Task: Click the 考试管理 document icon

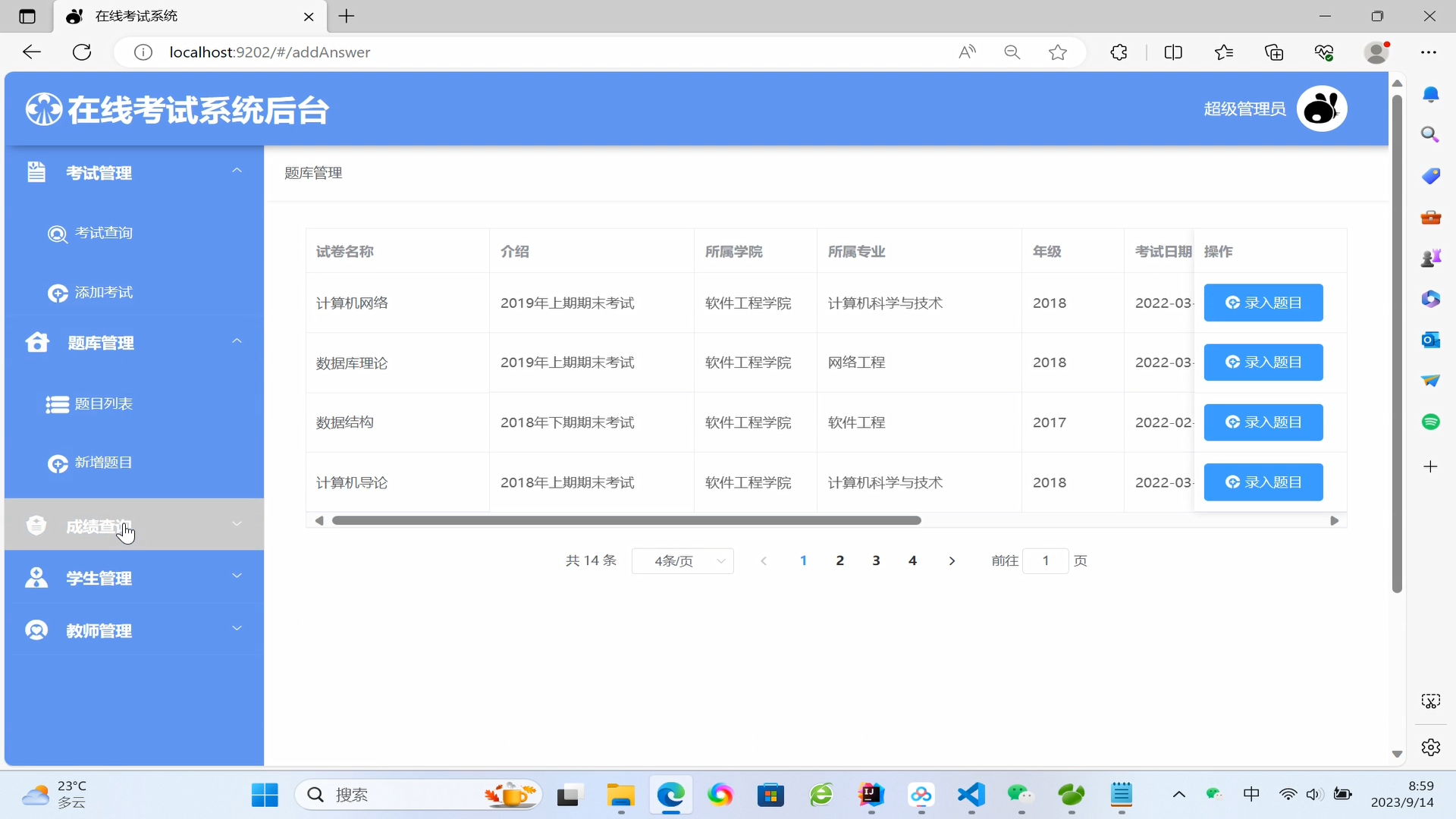Action: coord(36,172)
